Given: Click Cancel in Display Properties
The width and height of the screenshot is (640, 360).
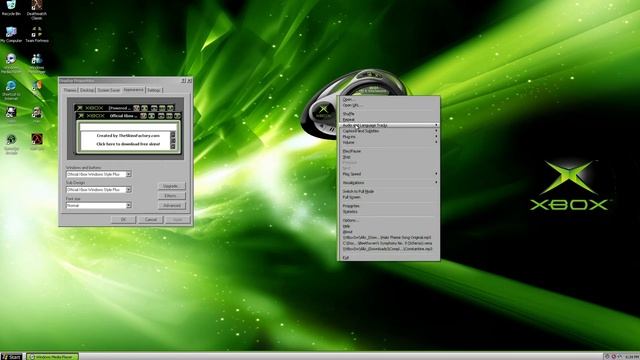Looking at the screenshot, I should (151, 220).
